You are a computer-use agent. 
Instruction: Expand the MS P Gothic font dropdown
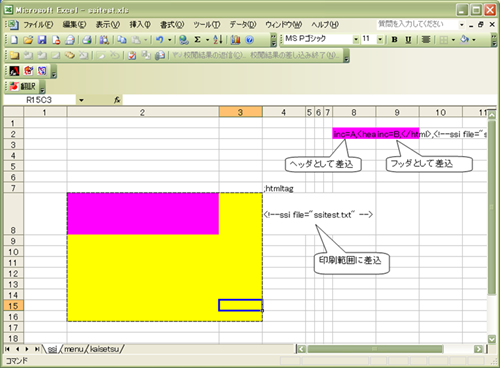click(x=356, y=39)
